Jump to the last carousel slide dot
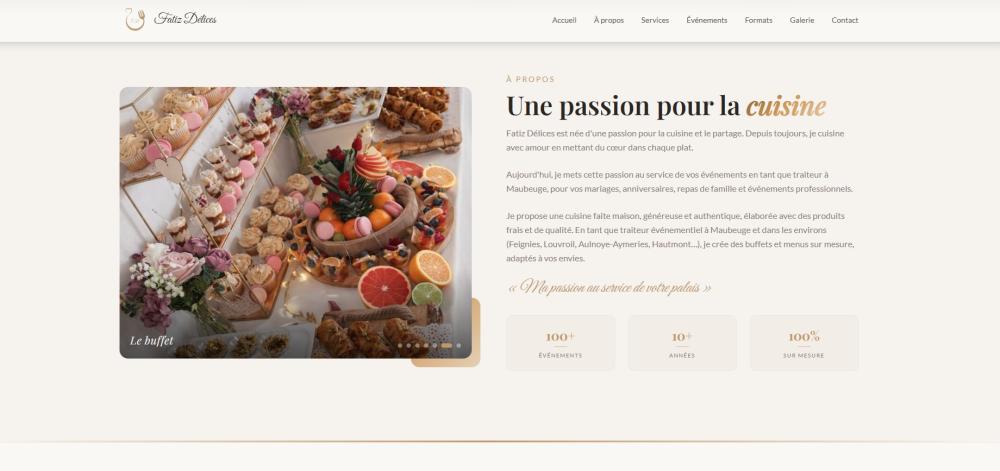Viewport: 1000px width, 471px height. tap(459, 345)
